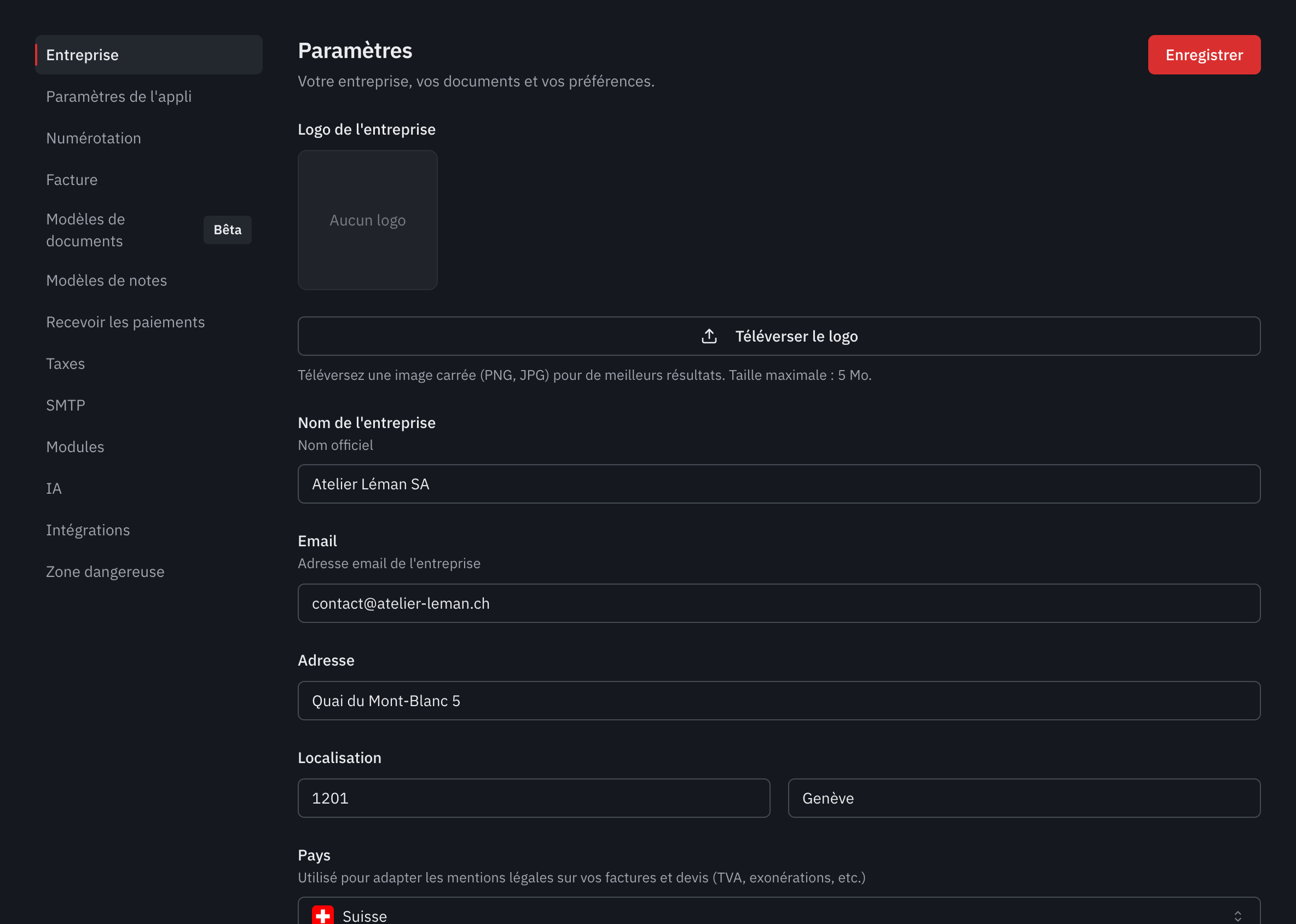Select SMTP in the sidebar

coord(148,405)
